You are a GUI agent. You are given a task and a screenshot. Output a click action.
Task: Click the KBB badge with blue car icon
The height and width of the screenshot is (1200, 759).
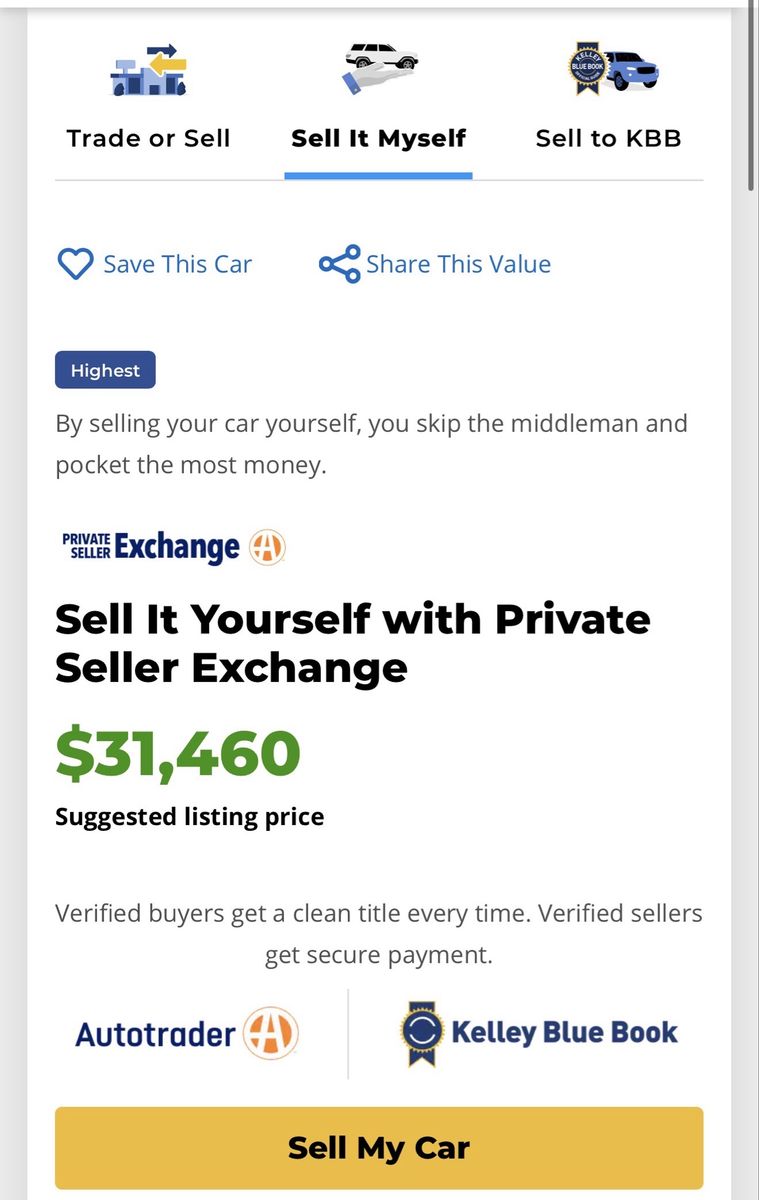pyautogui.click(x=612, y=70)
